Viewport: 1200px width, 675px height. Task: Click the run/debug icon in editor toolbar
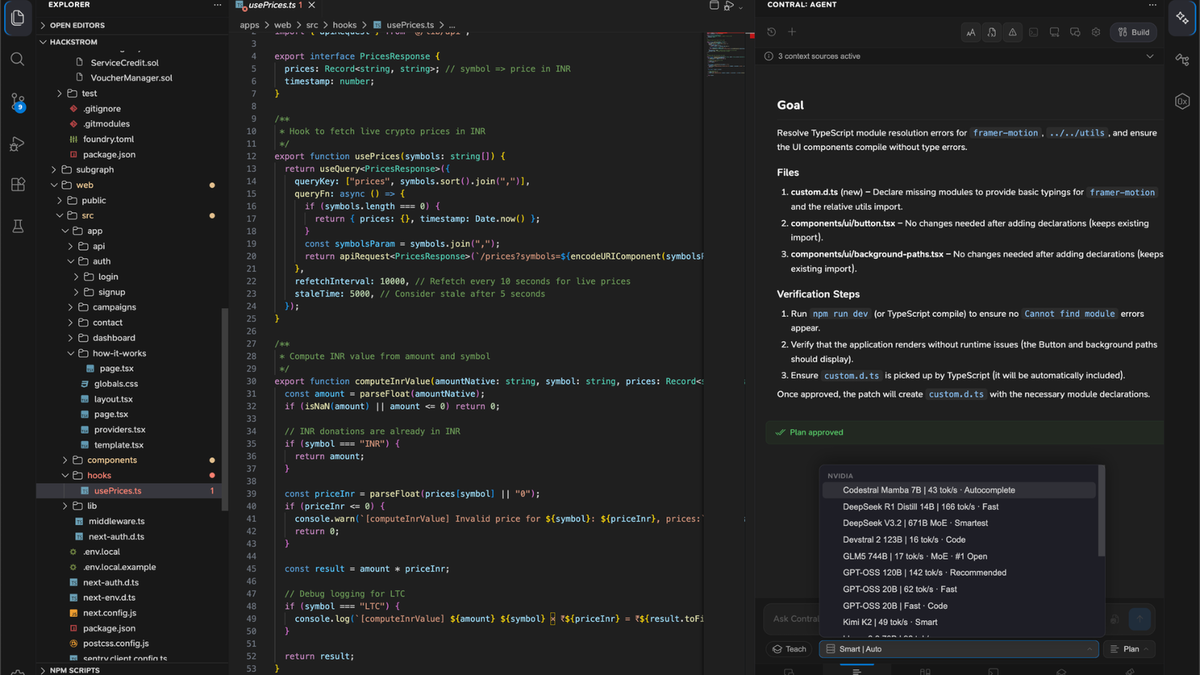(729, 6)
